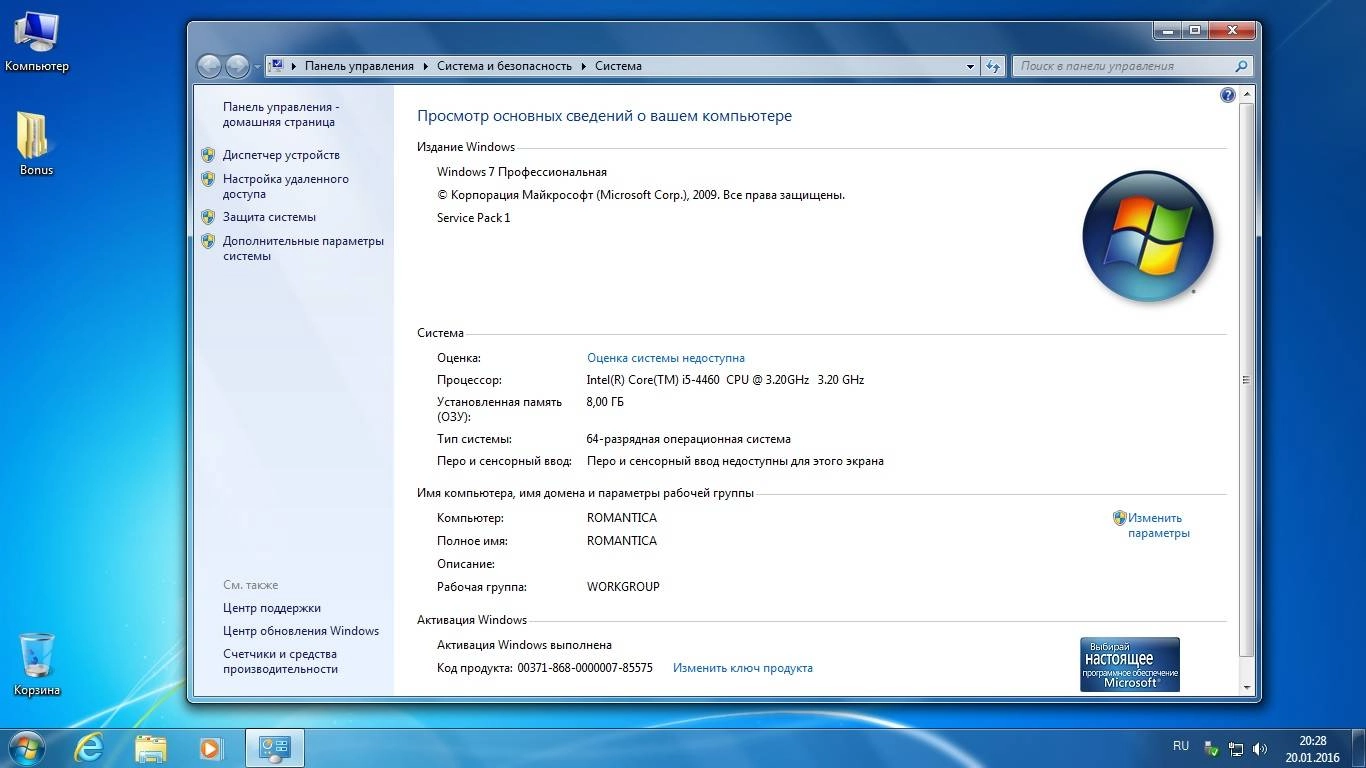Viewport: 1366px width, 768px height.
Task: Click the forward navigation arrow
Action: pyautogui.click(x=237, y=66)
